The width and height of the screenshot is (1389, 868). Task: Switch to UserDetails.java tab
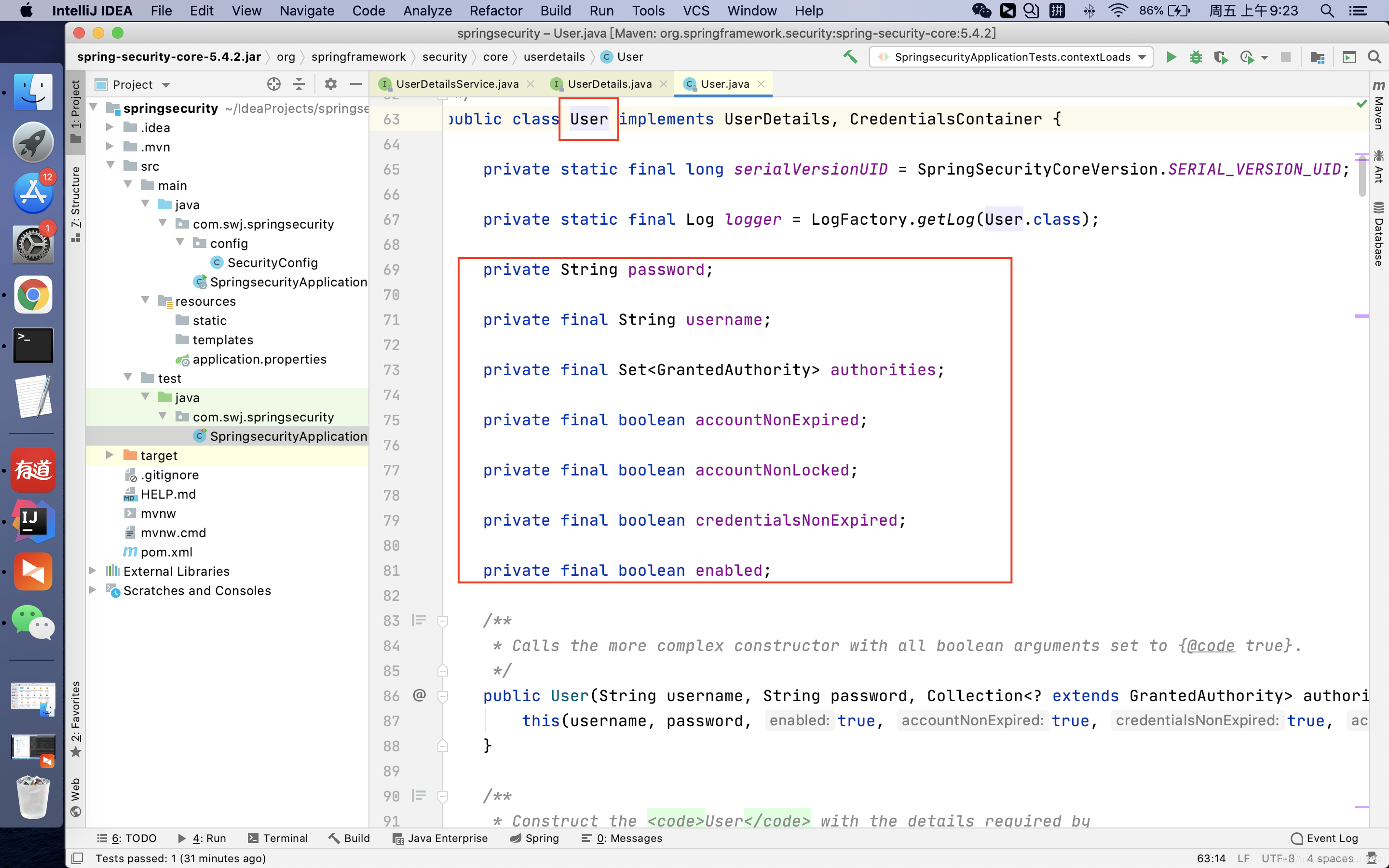(x=609, y=84)
